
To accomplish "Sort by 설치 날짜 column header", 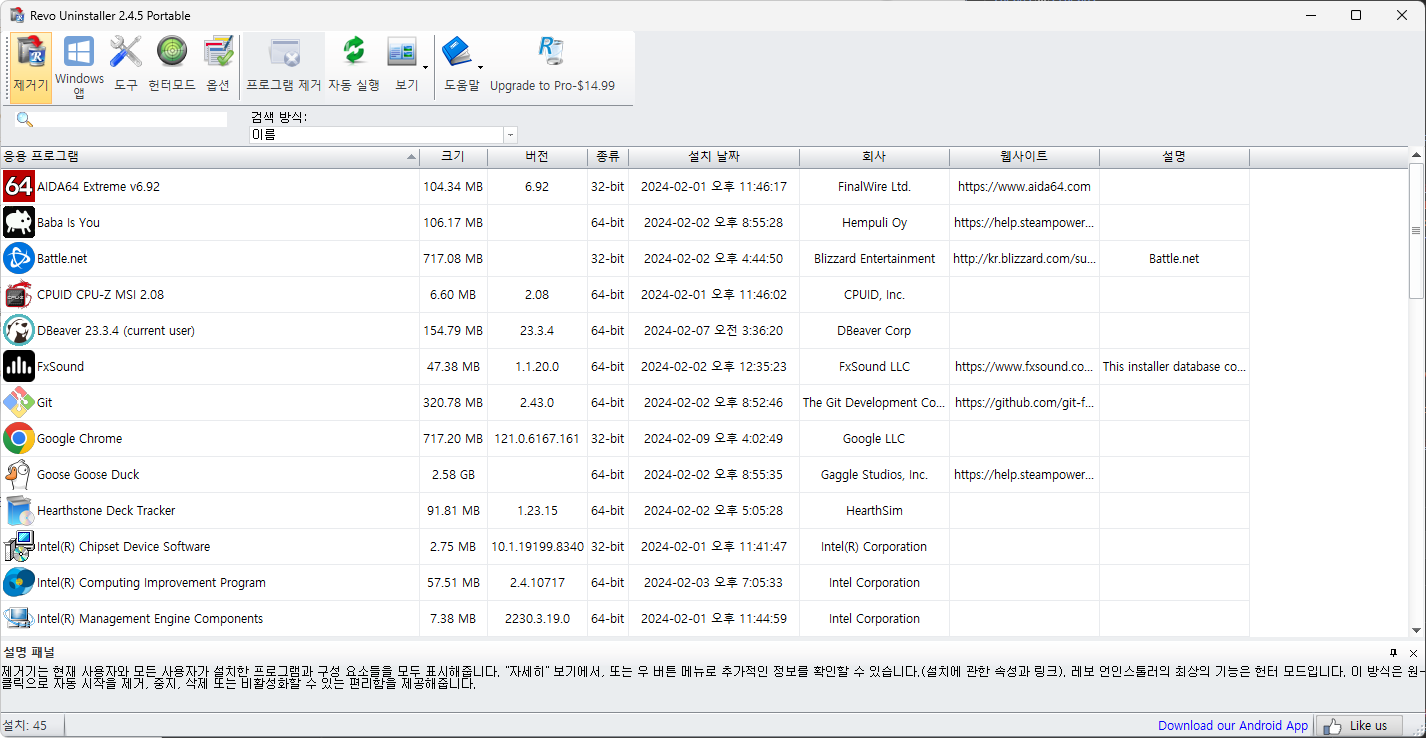I will coord(714,157).
